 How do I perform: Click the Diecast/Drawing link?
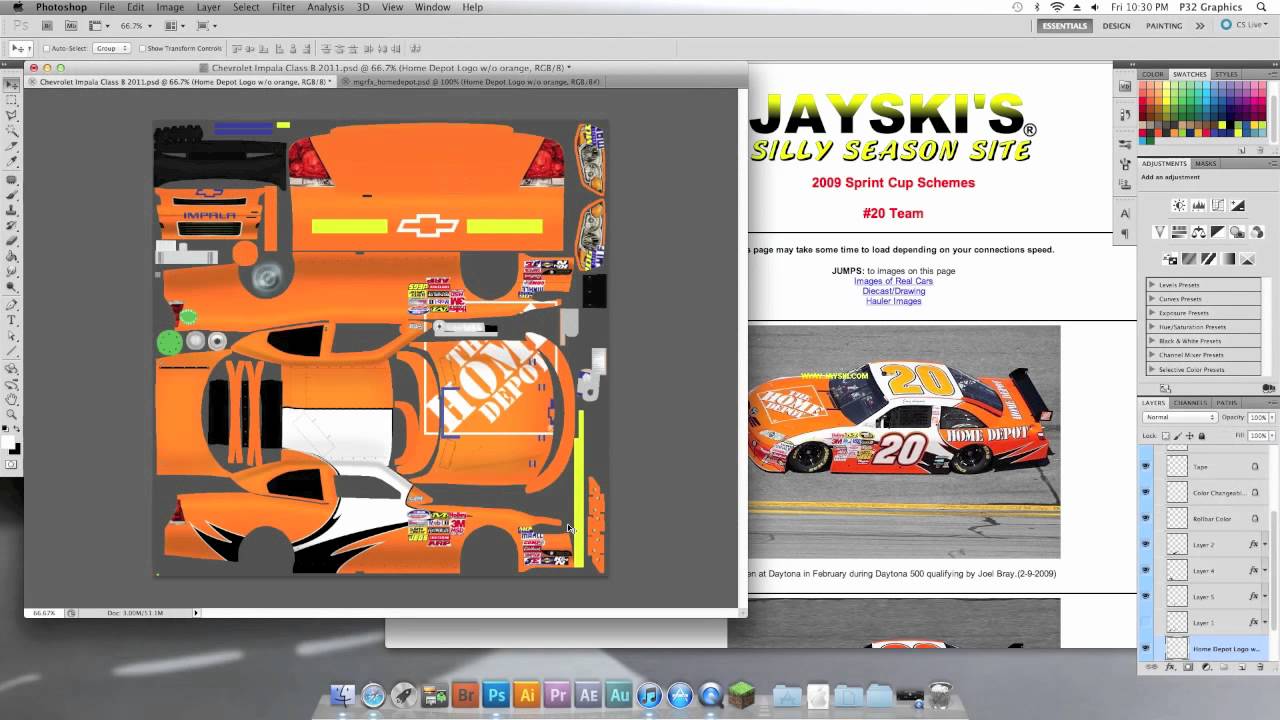click(893, 291)
